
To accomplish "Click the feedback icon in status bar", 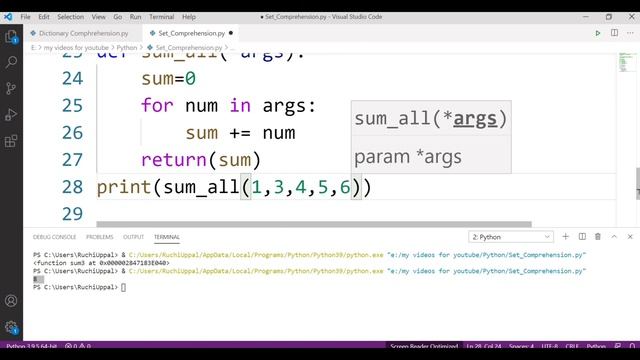I will coord(618,346).
